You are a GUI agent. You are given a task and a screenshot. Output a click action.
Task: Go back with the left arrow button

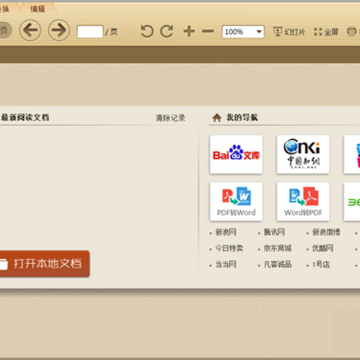pos(30,31)
